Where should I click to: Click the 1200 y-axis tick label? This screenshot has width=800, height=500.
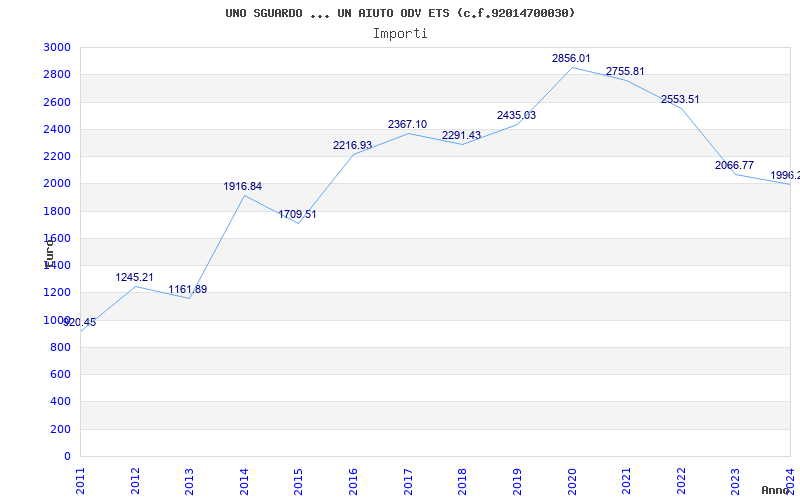coord(57,293)
